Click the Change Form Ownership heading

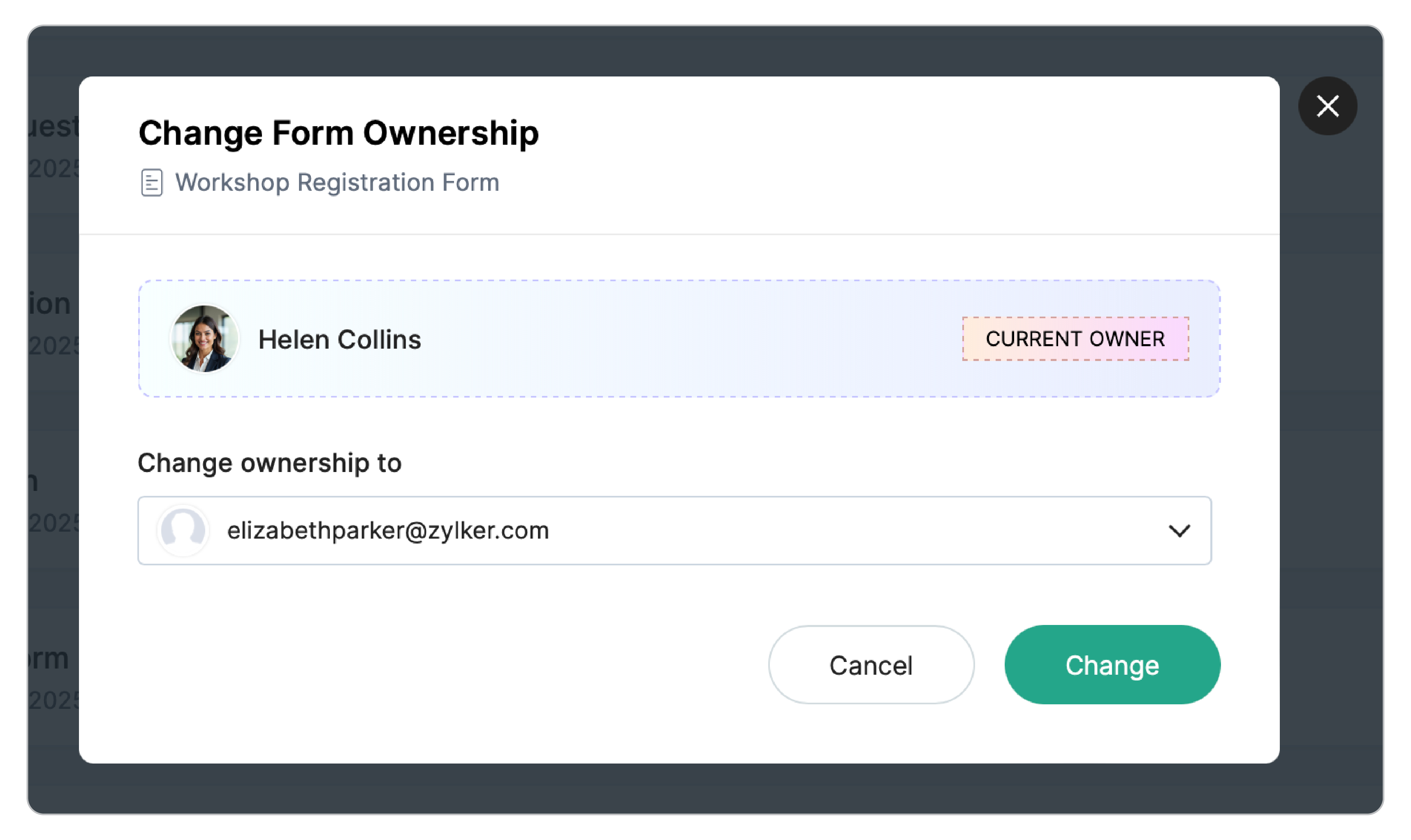coord(338,133)
